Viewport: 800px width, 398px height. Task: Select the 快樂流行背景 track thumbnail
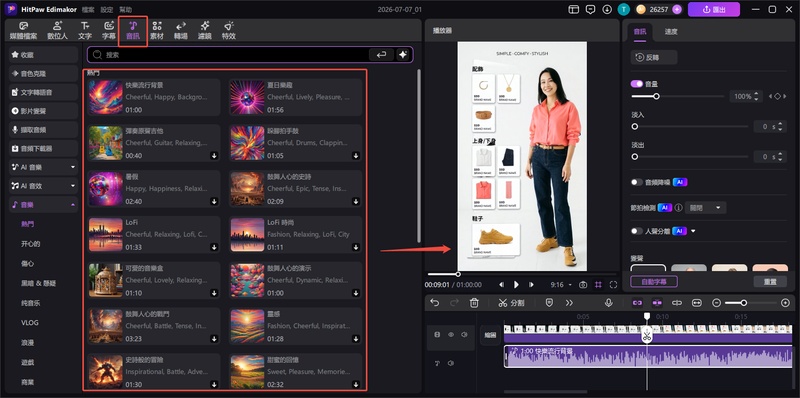[x=106, y=97]
